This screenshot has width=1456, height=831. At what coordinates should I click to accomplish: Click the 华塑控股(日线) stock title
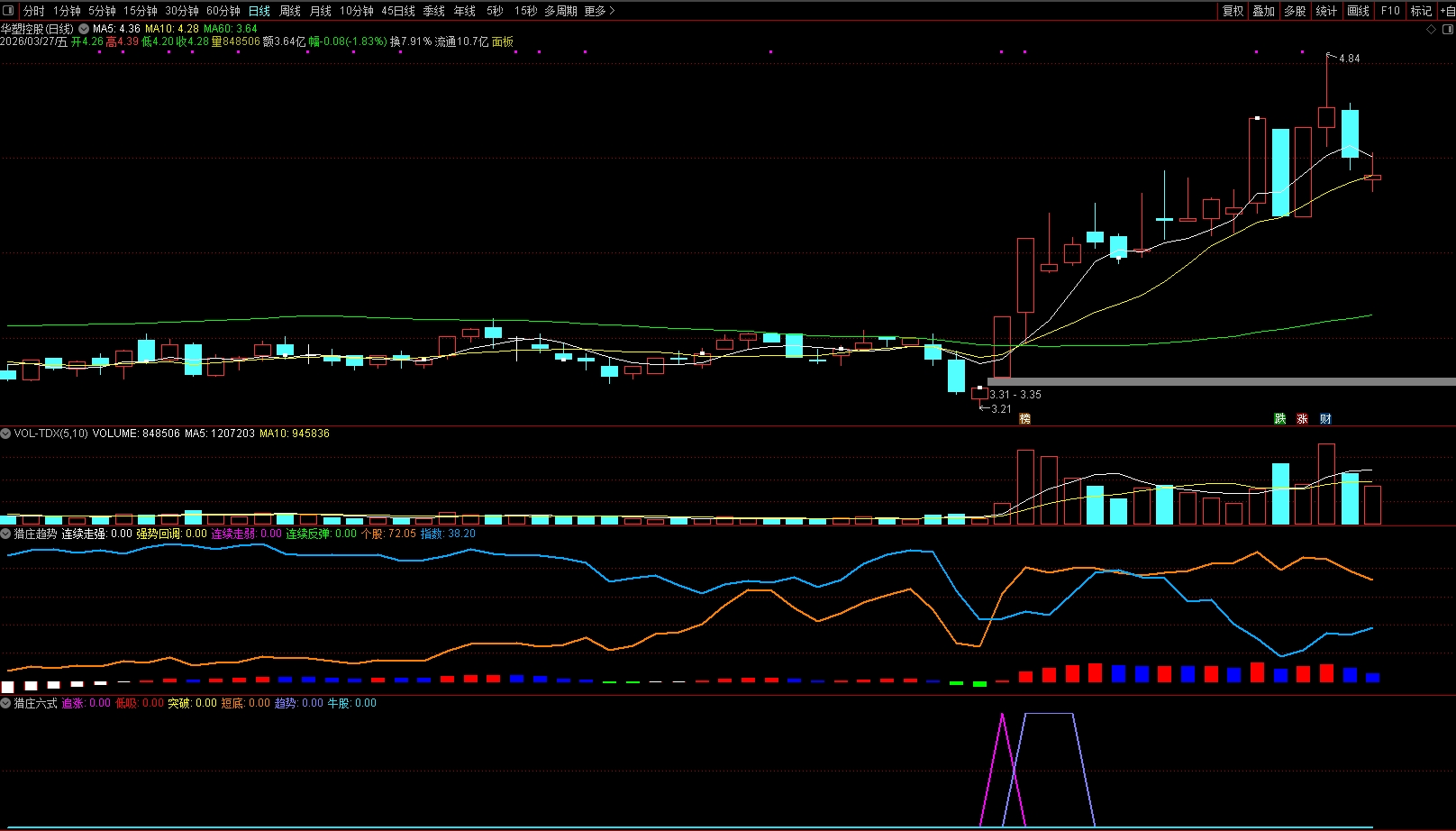click(x=37, y=29)
